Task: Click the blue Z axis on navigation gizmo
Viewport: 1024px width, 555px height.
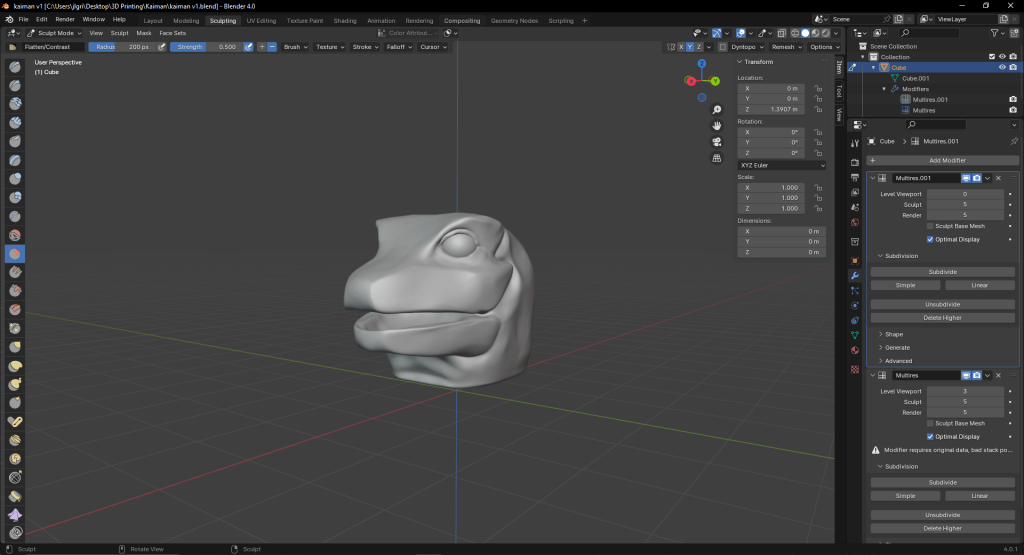Action: (702, 63)
